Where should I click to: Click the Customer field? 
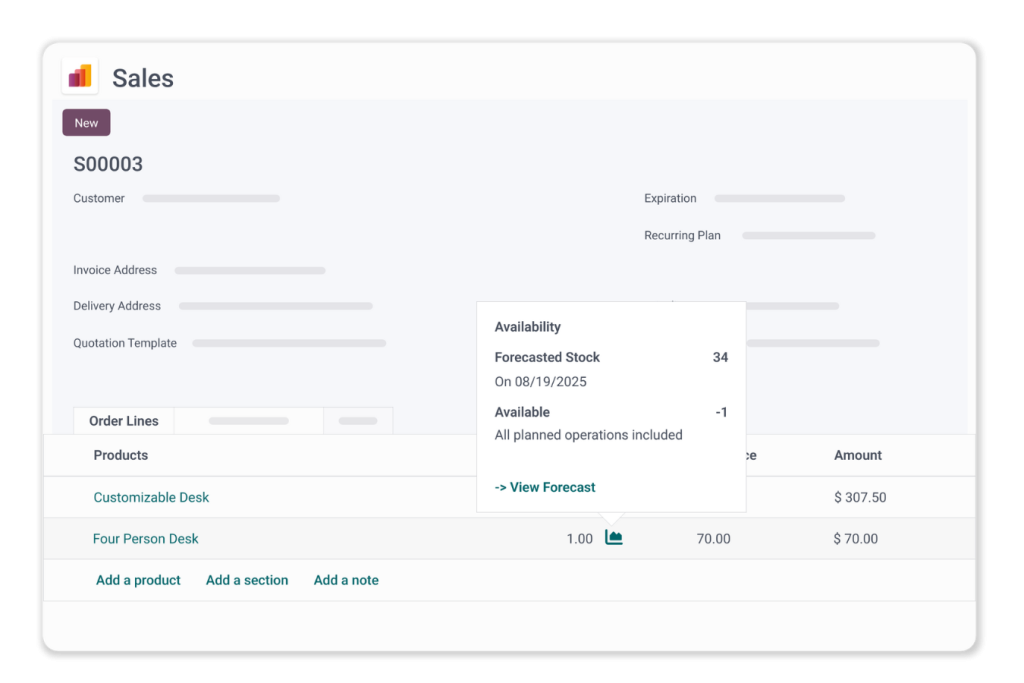pyautogui.click(x=211, y=199)
